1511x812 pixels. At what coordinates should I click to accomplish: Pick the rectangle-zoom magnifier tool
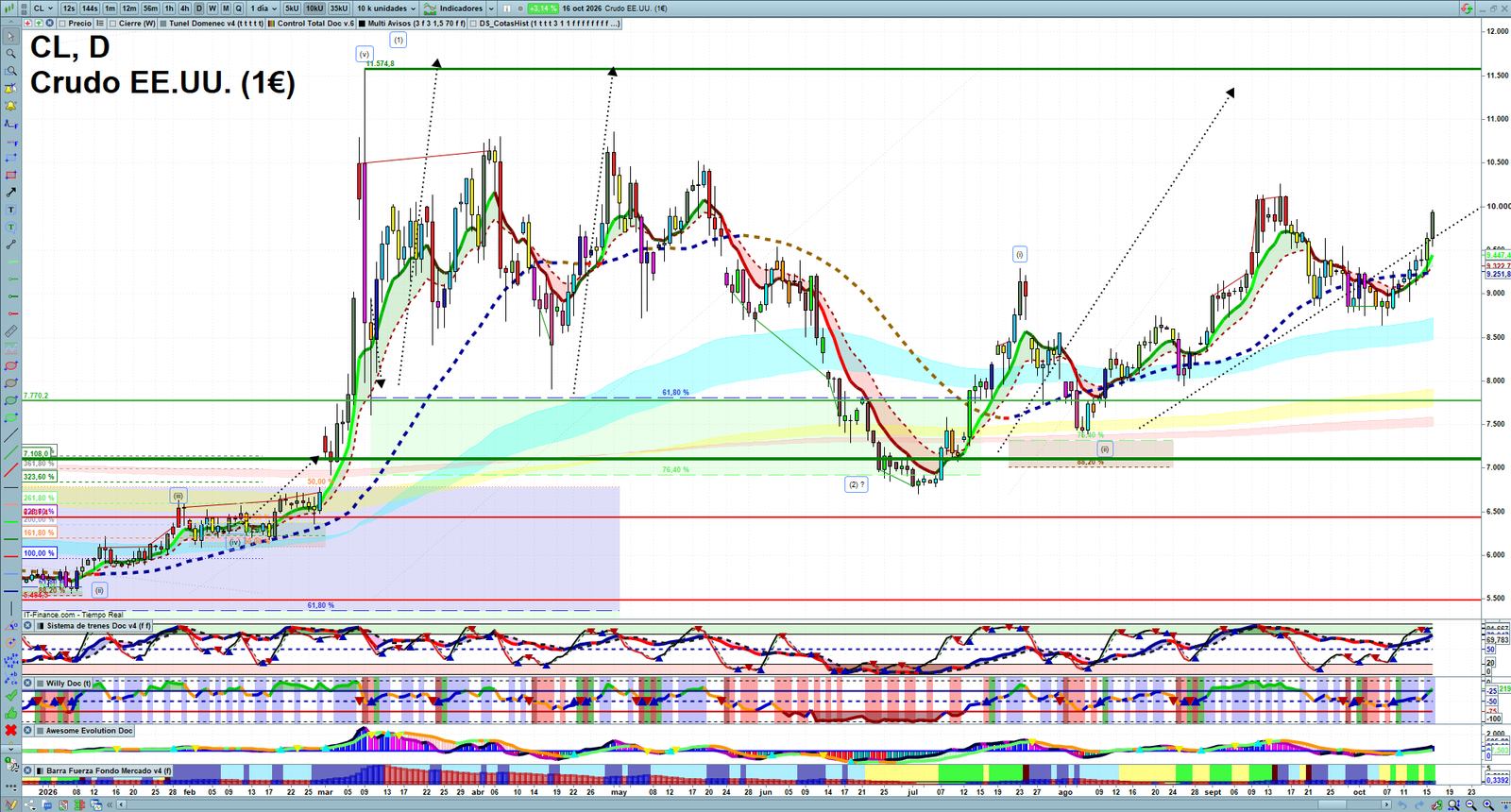[x=10, y=71]
